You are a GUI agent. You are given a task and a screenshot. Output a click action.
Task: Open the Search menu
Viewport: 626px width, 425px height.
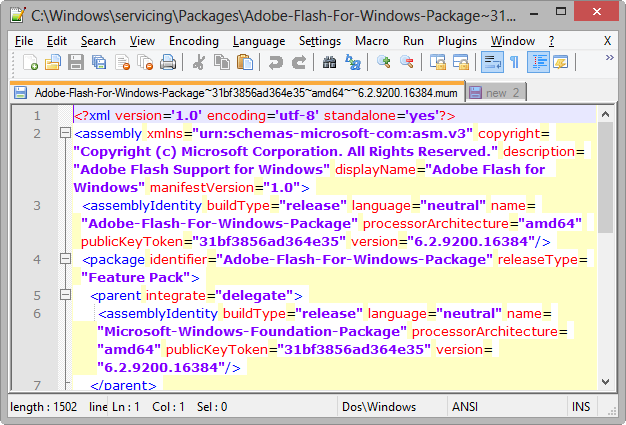[x=98, y=41]
